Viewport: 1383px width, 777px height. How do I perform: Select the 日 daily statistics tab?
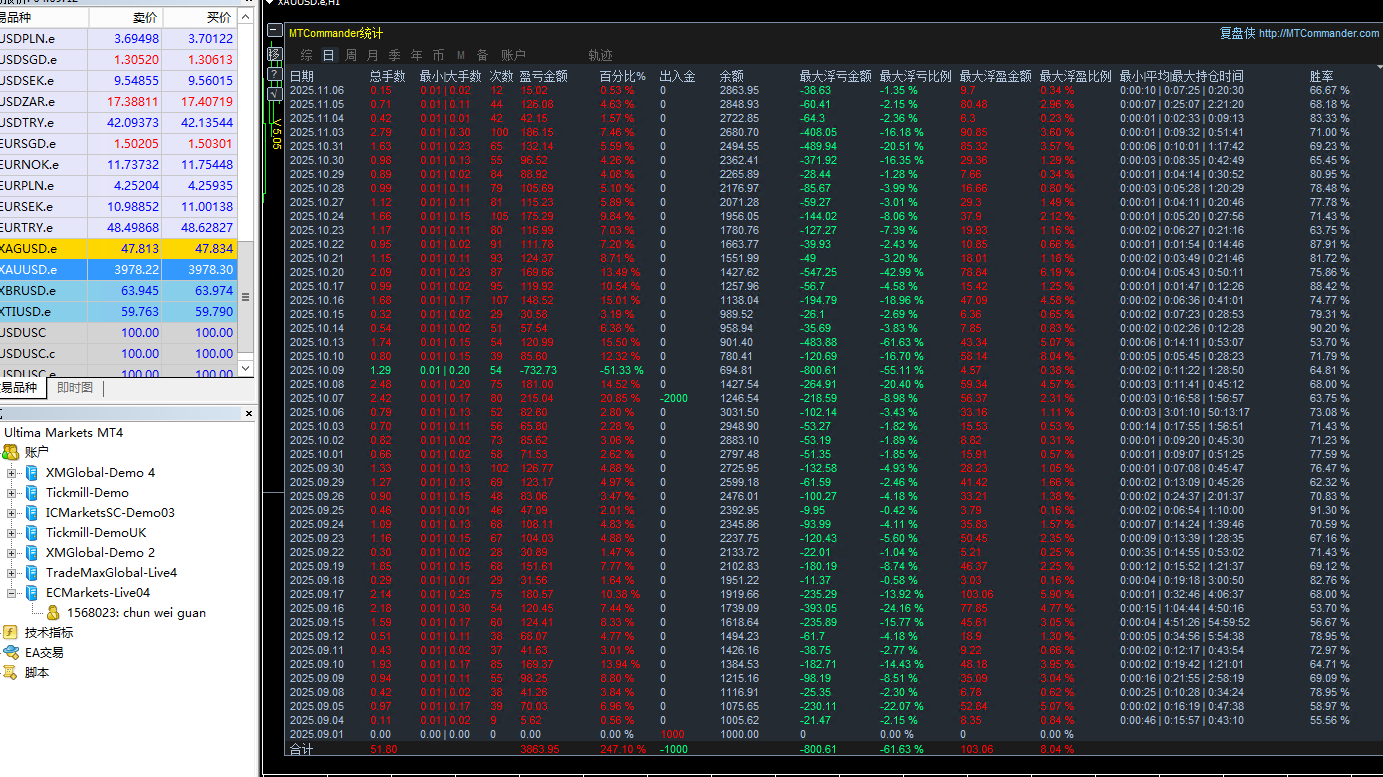pyautogui.click(x=329, y=55)
